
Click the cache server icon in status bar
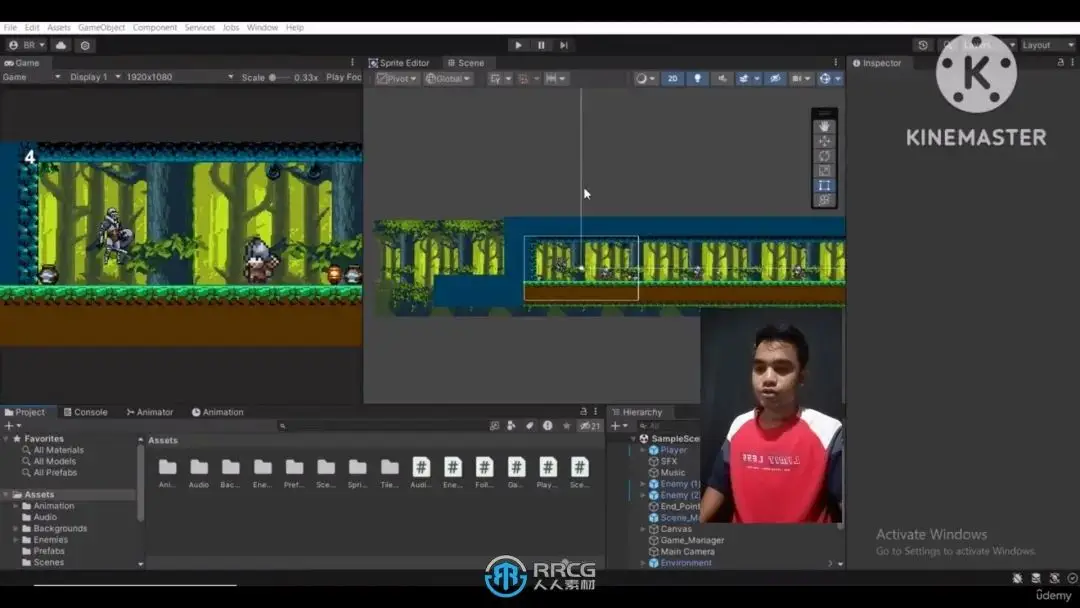1036,578
